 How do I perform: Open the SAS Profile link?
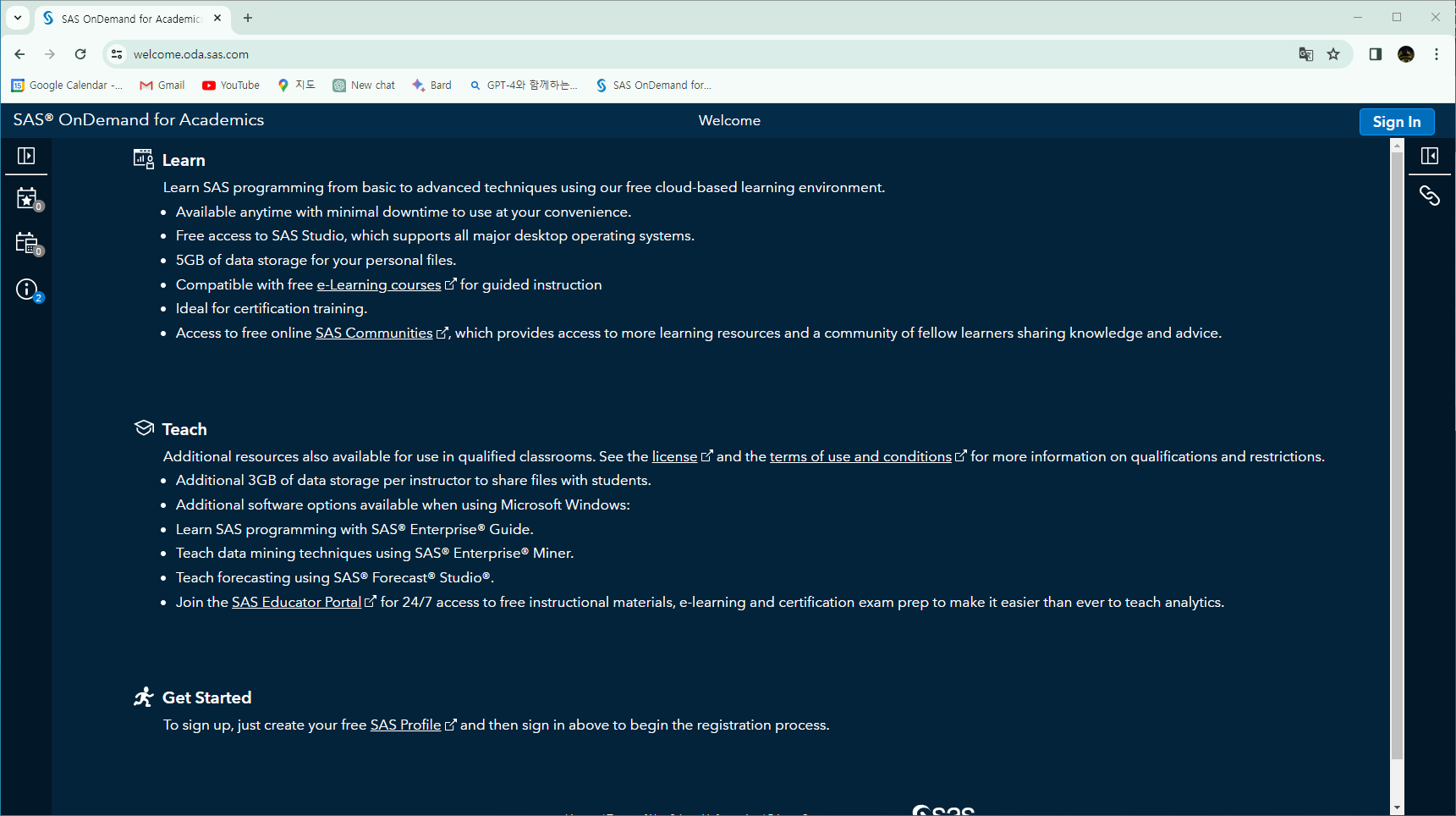pos(405,725)
